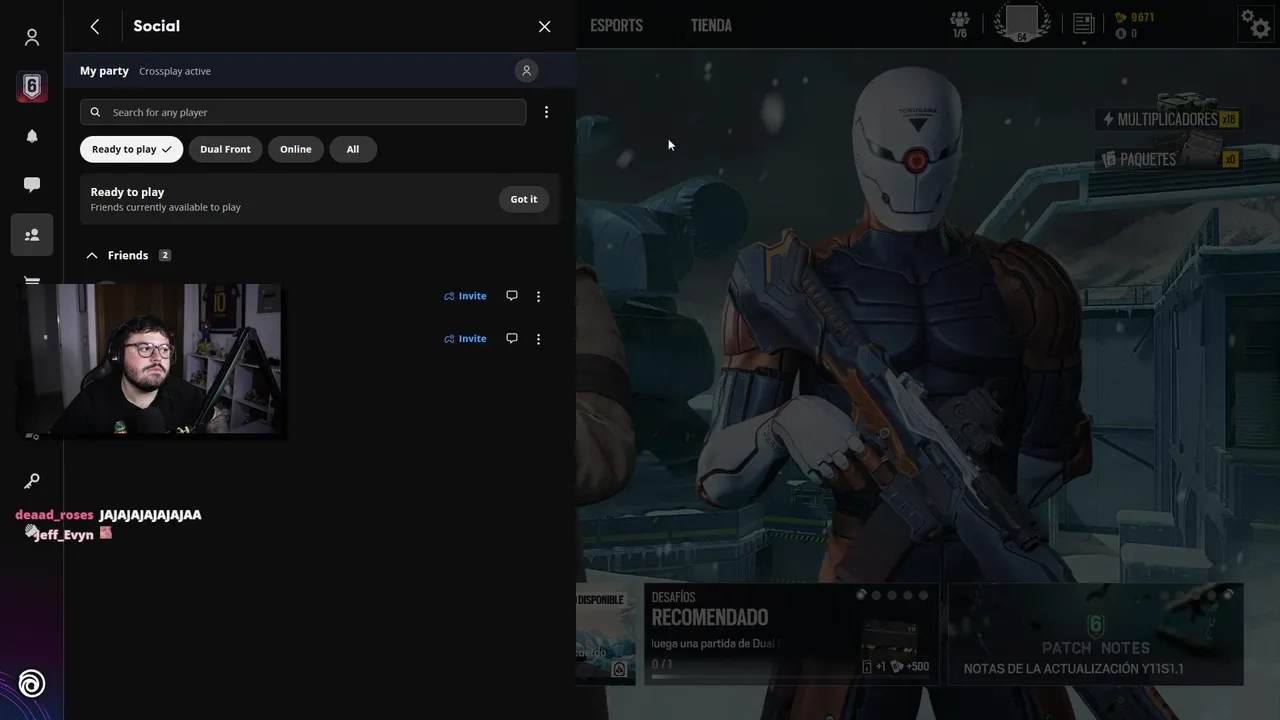
Task: Open the level 64 player badge
Action: (1022, 24)
